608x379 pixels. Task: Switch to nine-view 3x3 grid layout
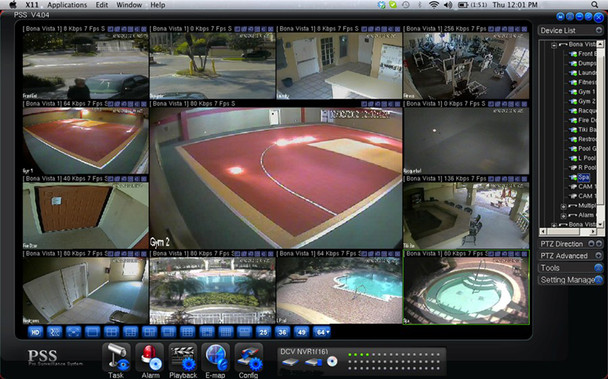click(188, 332)
